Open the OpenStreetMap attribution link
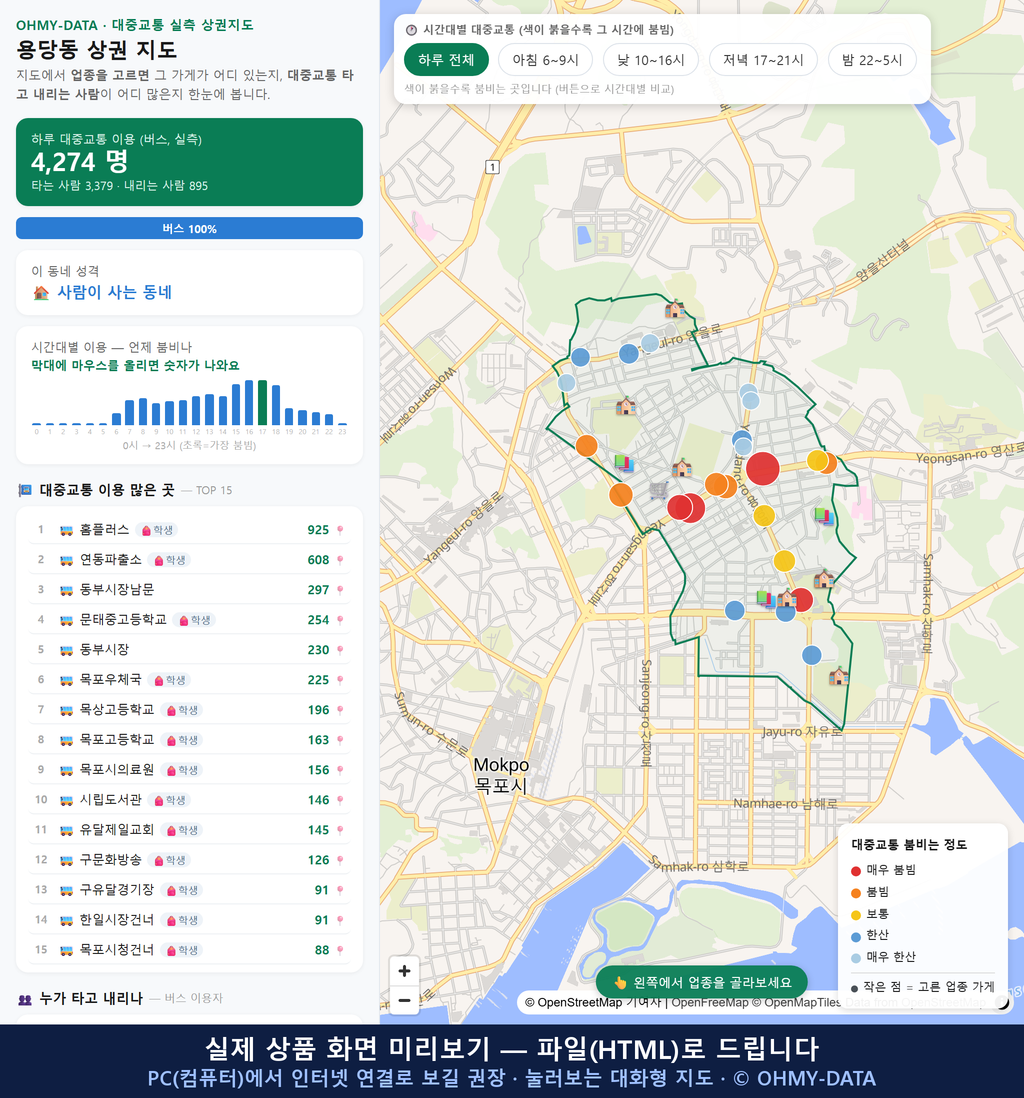The height and width of the screenshot is (1098, 1024). point(579,1003)
